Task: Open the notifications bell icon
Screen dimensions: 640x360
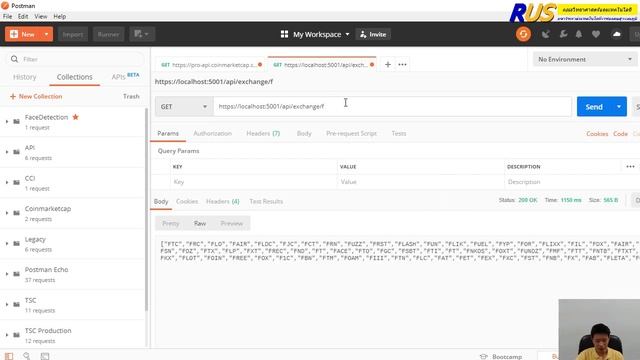Action: [x=579, y=34]
